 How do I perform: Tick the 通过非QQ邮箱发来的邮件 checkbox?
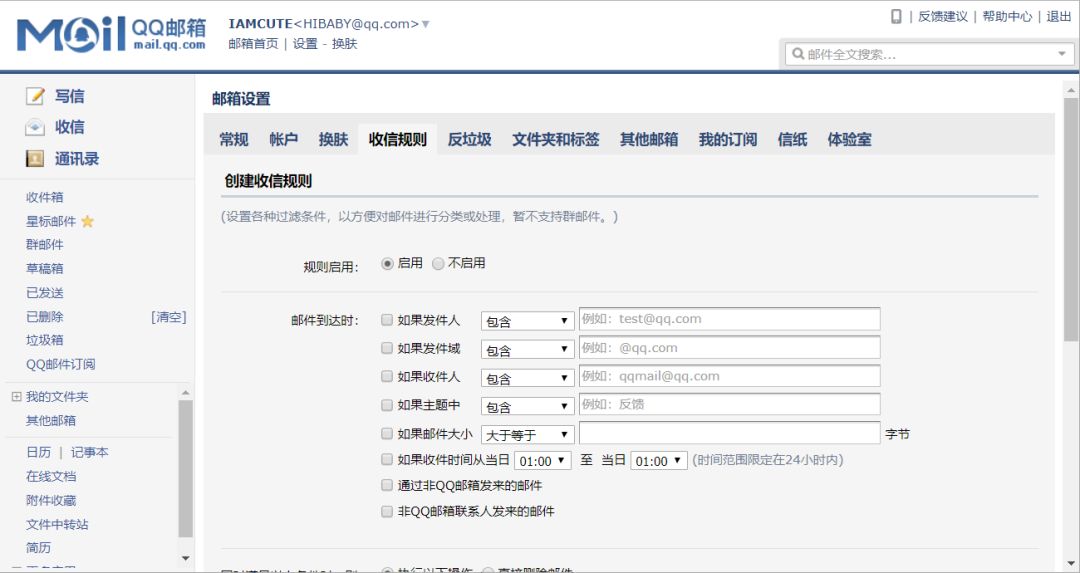coord(387,485)
